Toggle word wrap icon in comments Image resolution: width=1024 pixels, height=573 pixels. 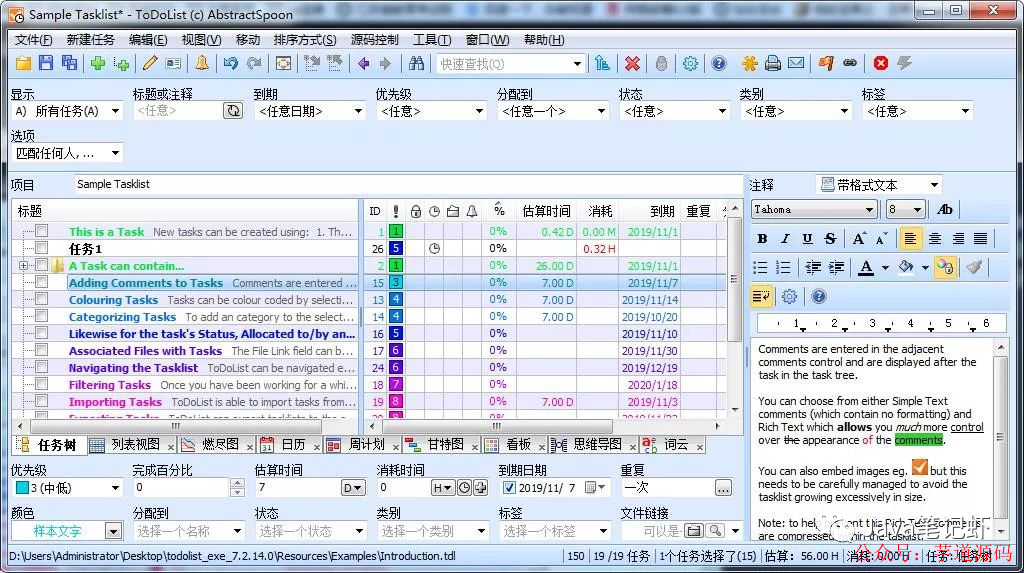coord(761,297)
